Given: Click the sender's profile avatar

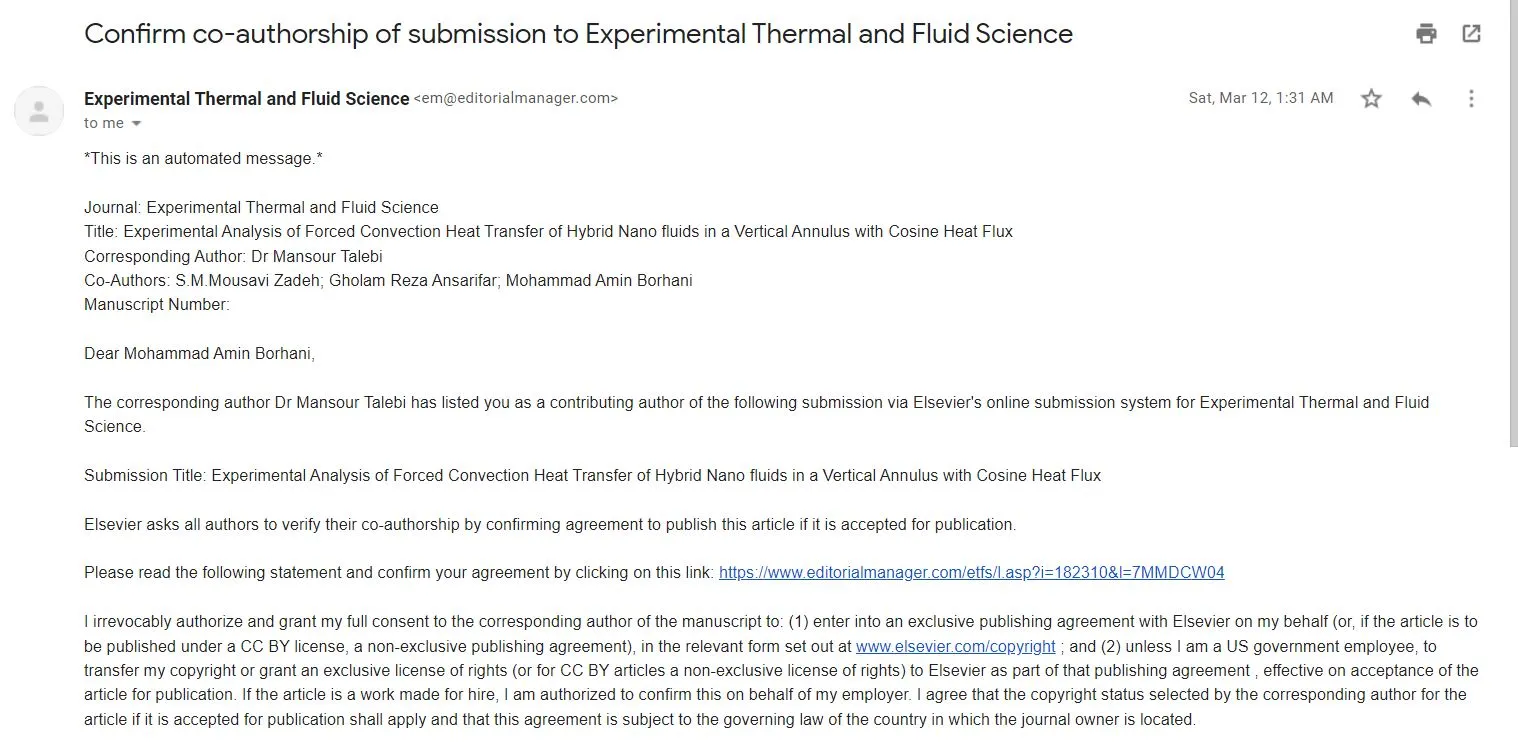Looking at the screenshot, I should [39, 111].
